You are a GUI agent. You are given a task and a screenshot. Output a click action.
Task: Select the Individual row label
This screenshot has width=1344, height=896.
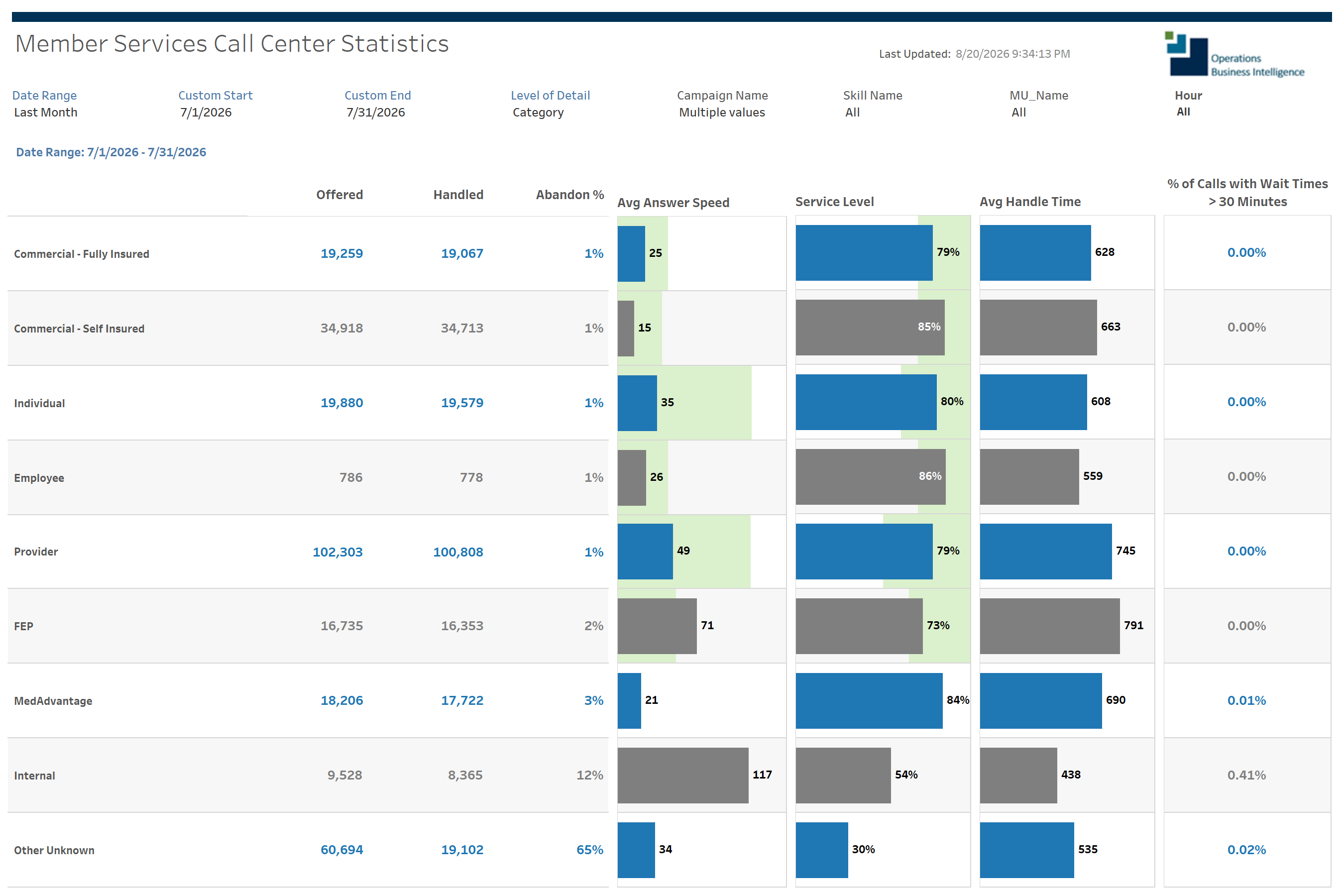39,403
